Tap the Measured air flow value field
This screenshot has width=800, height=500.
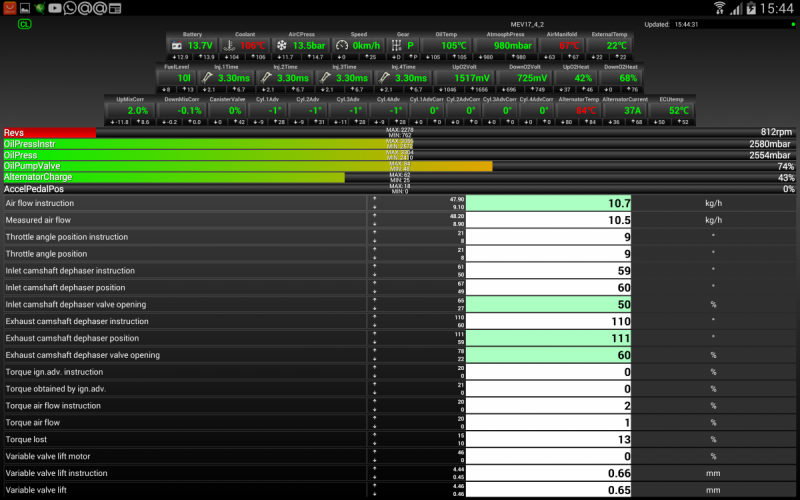tap(550, 220)
